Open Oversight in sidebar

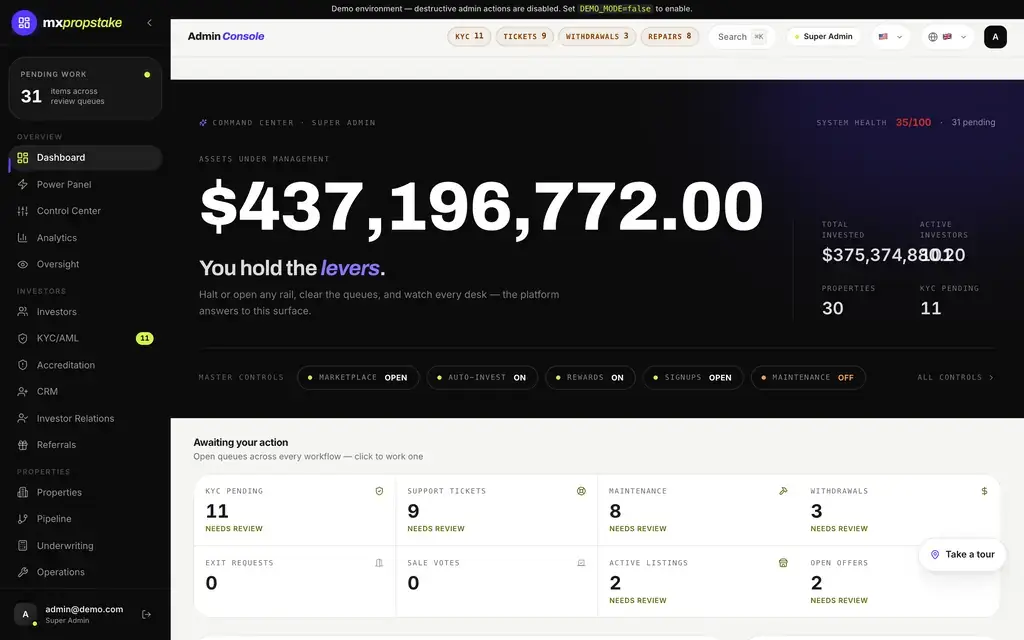coord(85,264)
